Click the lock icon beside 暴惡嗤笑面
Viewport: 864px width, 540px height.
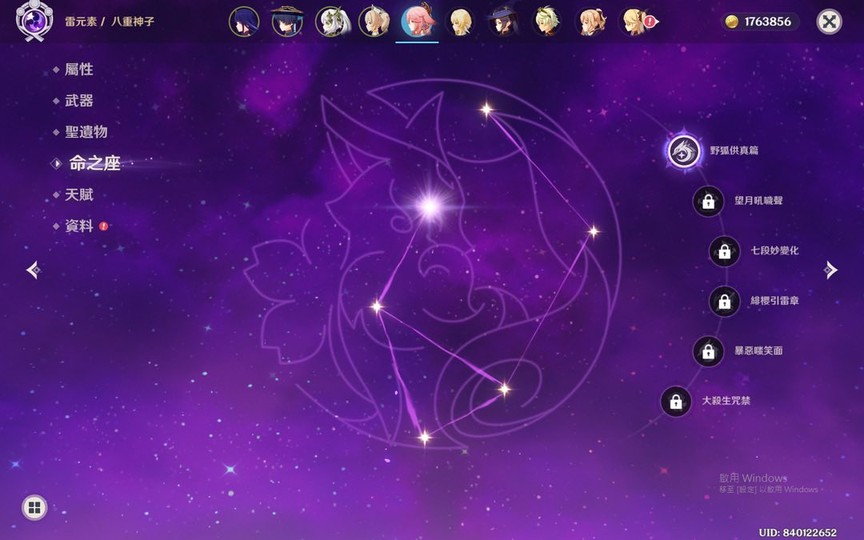pos(708,351)
